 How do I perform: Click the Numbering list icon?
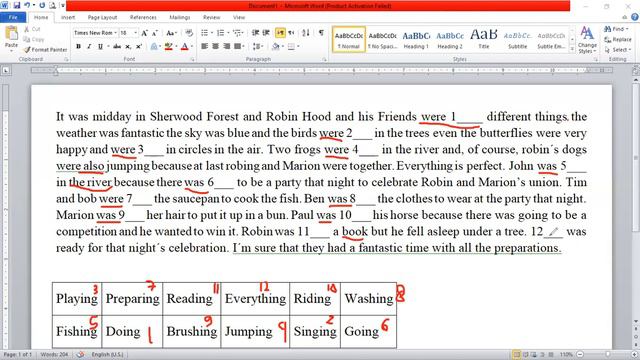click(x=220, y=33)
